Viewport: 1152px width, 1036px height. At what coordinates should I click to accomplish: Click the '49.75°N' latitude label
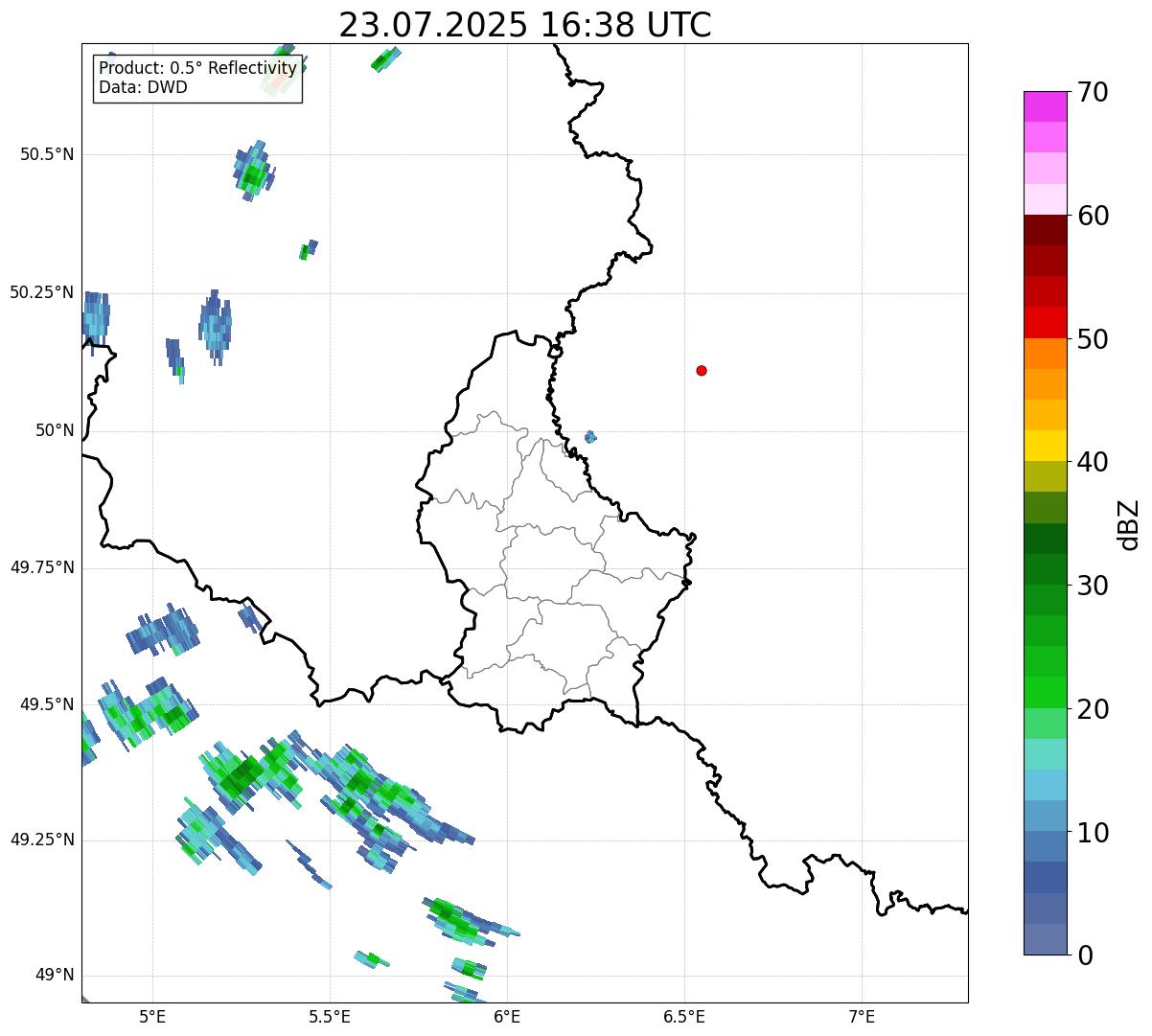pos(42,567)
